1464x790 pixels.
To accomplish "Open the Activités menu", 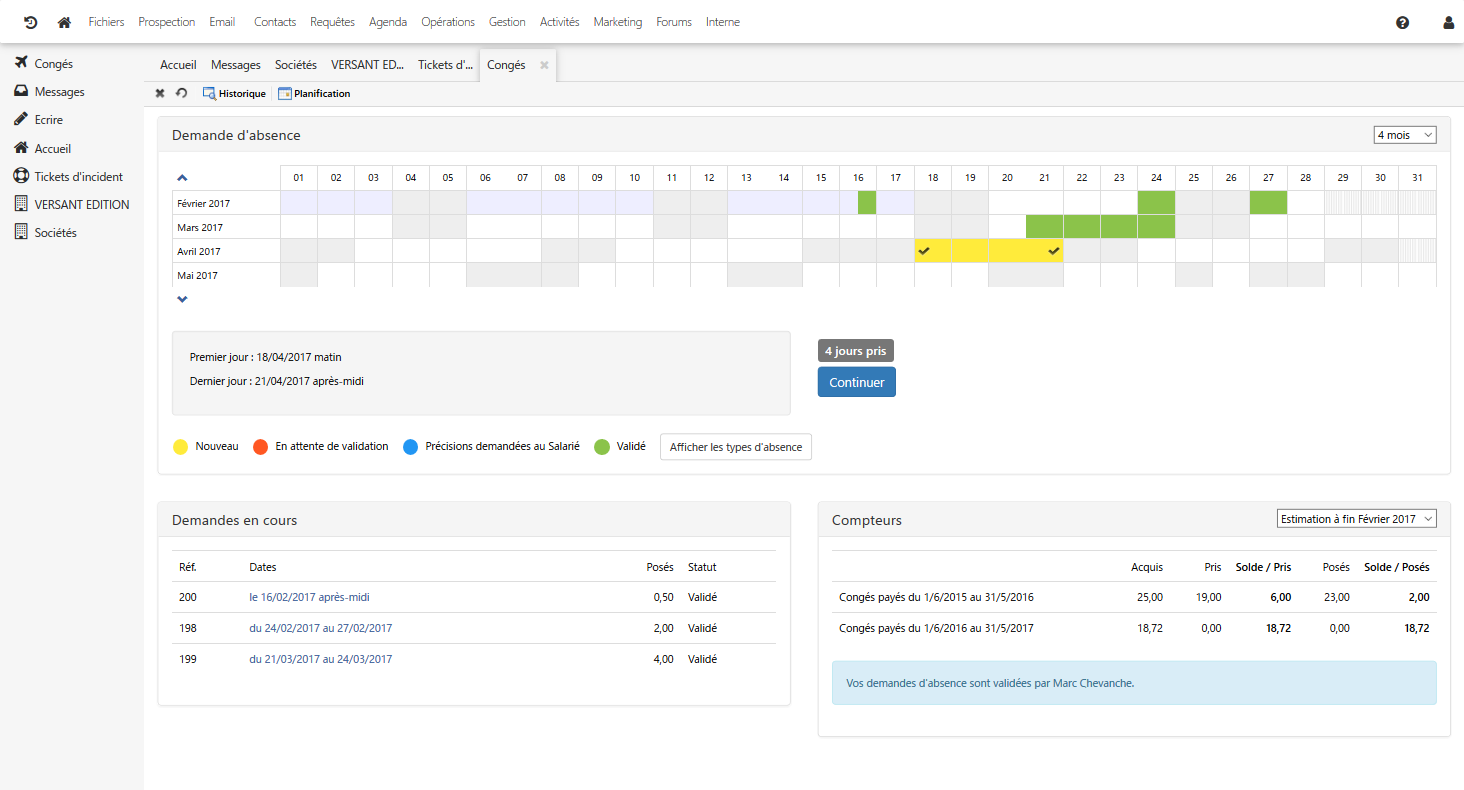I will pyautogui.click(x=559, y=22).
